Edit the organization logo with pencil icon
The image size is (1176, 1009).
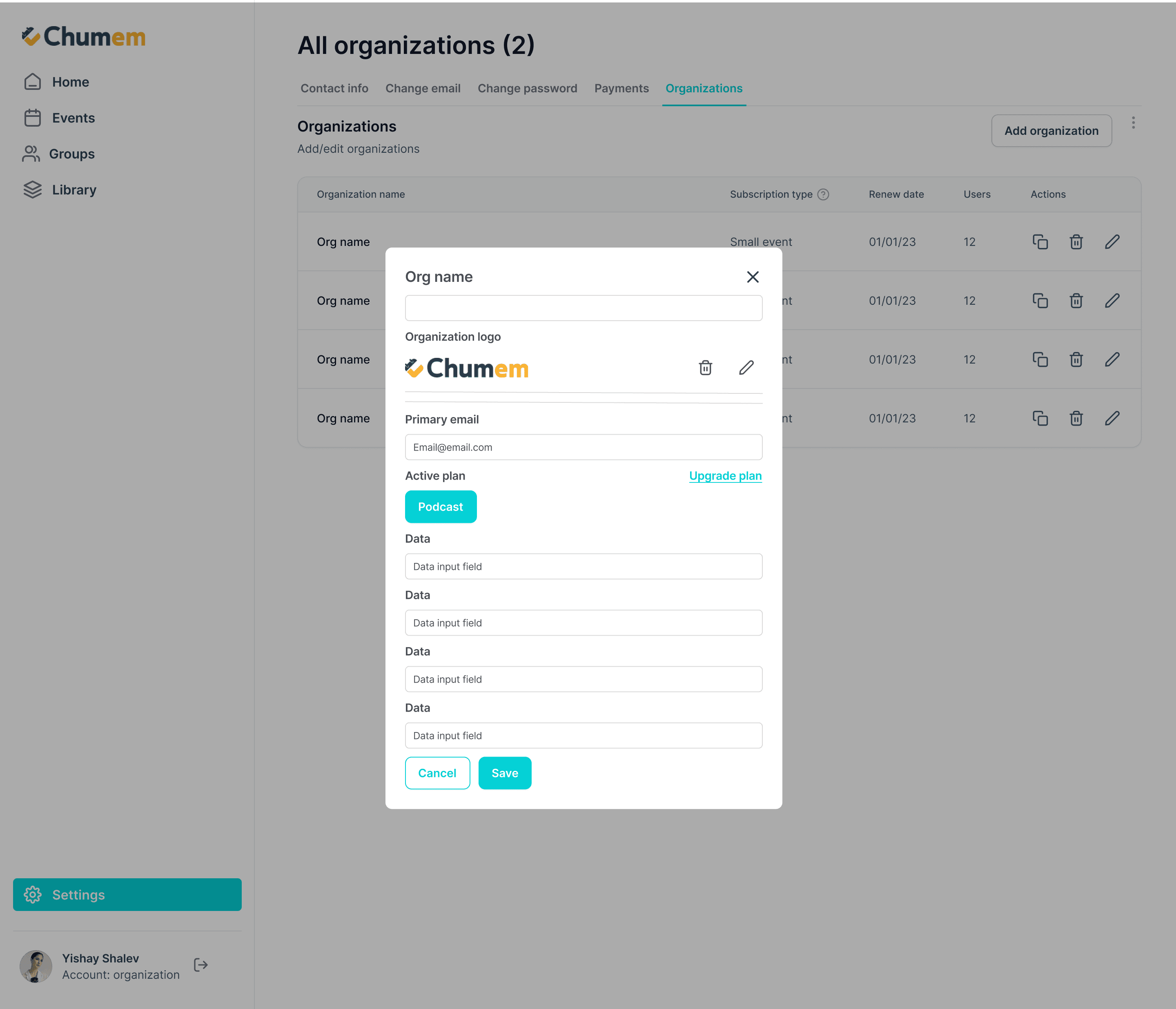click(x=746, y=368)
